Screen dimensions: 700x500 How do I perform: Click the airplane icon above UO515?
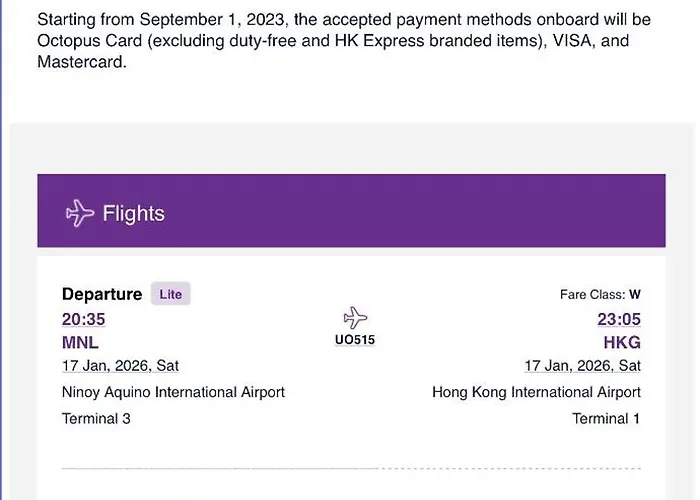point(355,319)
